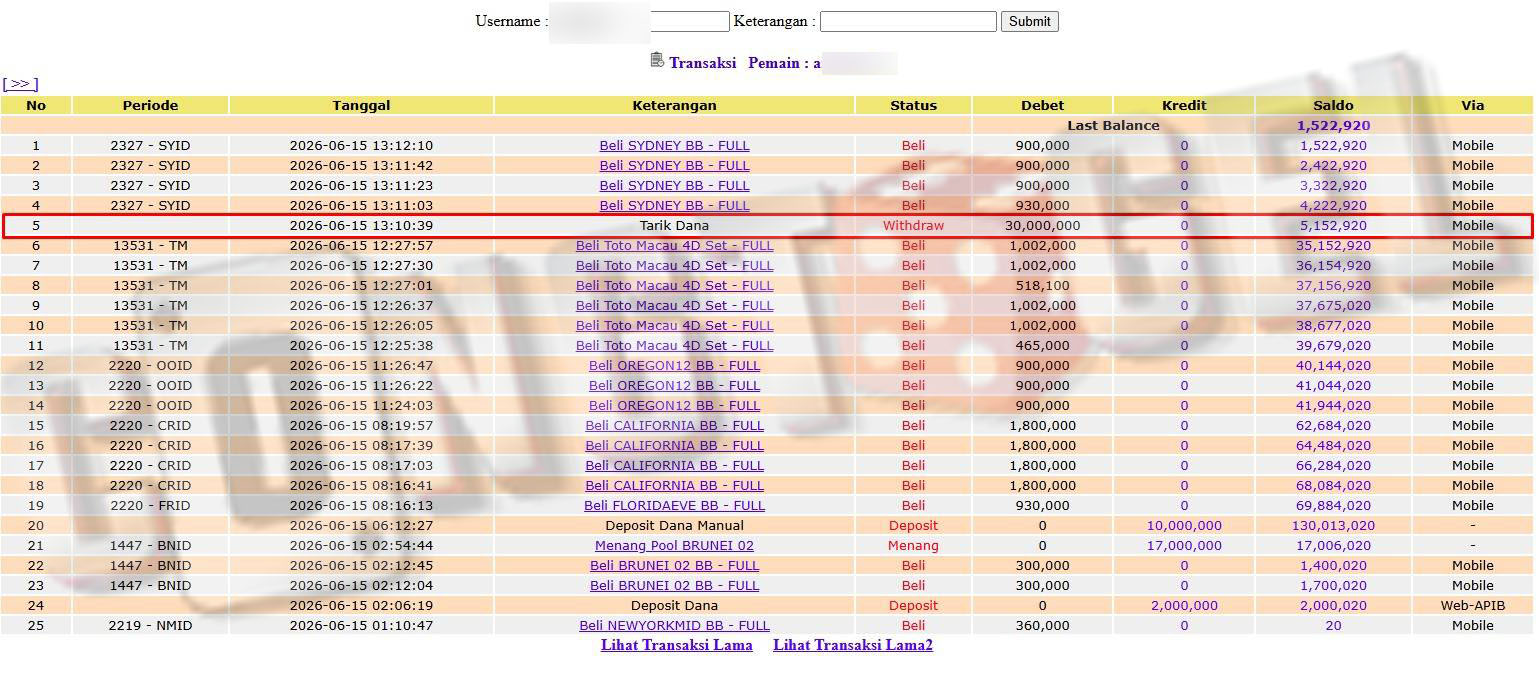Open Beli Toto Macau 4D Set link in row 8

point(674,285)
